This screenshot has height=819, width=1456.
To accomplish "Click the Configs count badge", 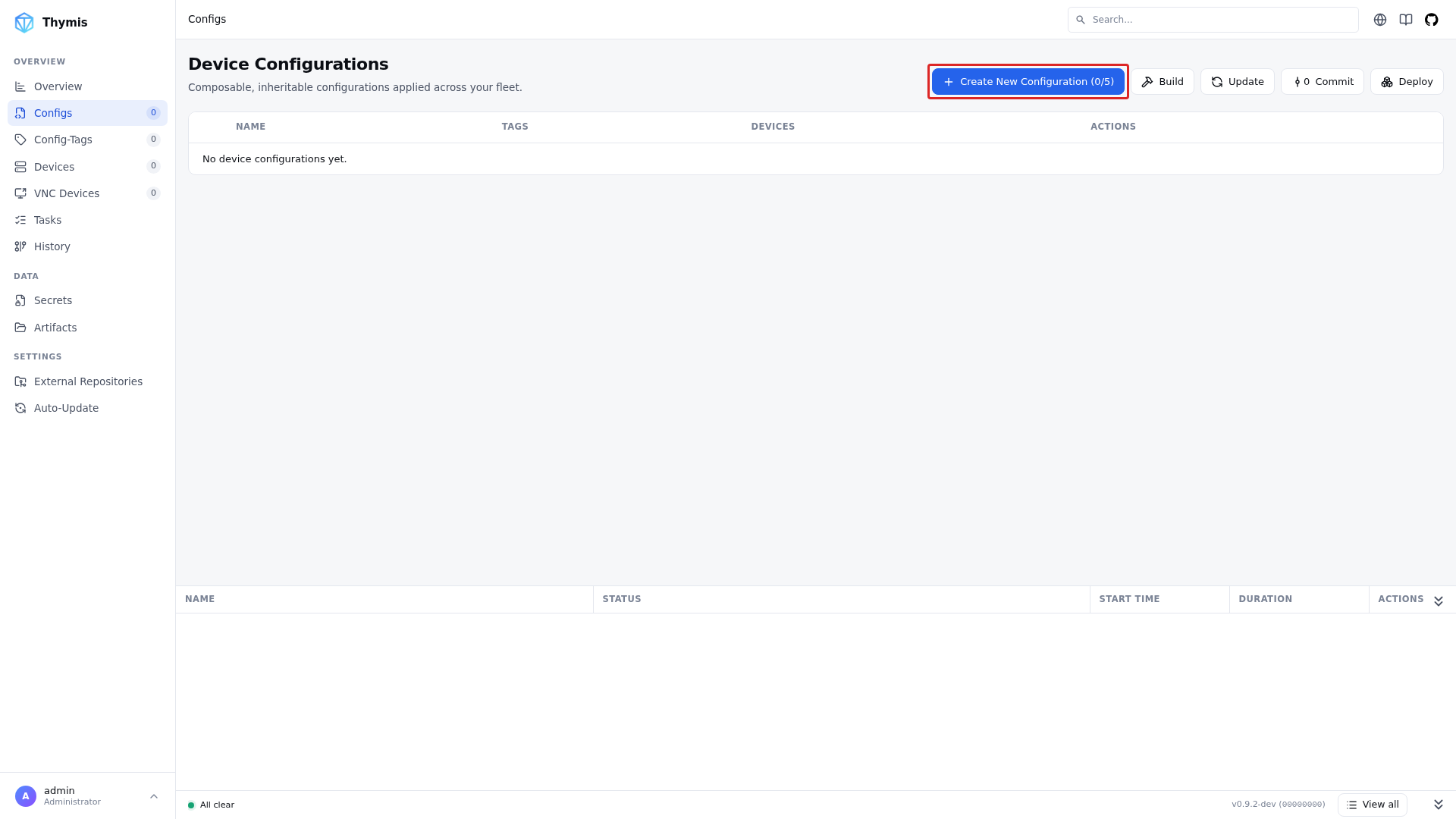I will [153, 113].
